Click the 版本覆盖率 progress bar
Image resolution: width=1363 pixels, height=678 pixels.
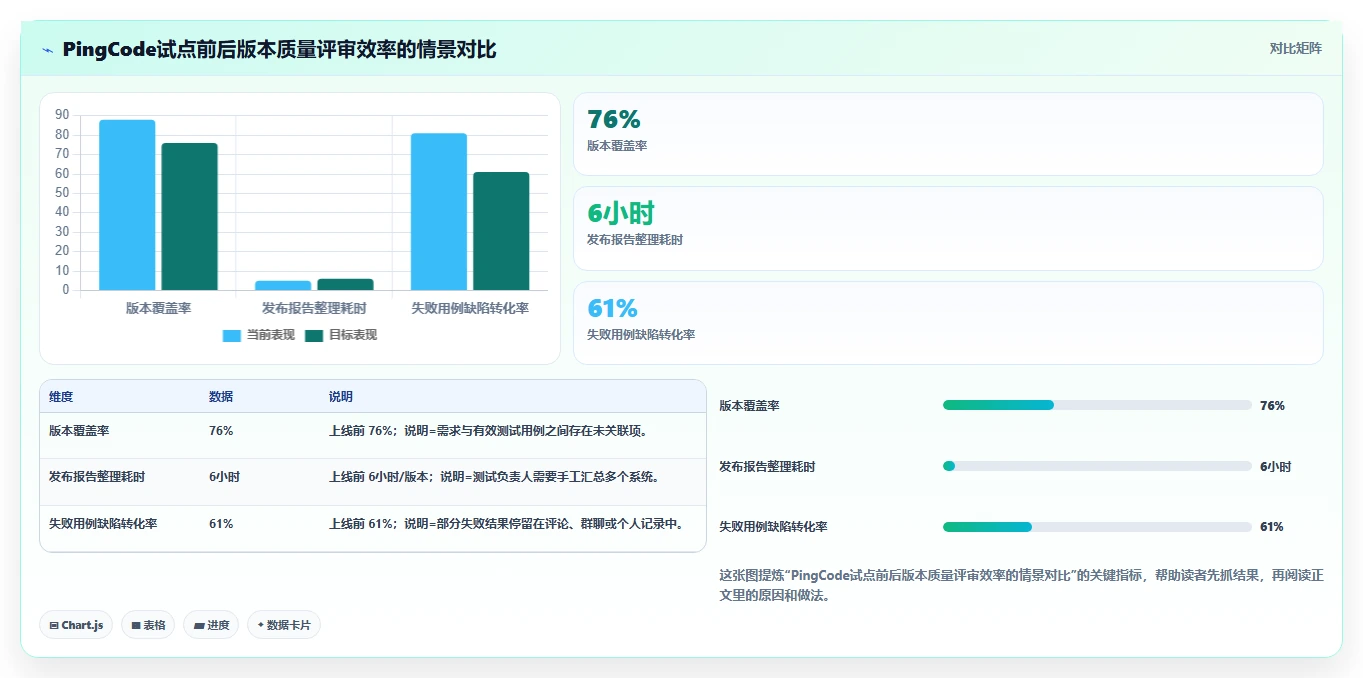pos(1097,405)
